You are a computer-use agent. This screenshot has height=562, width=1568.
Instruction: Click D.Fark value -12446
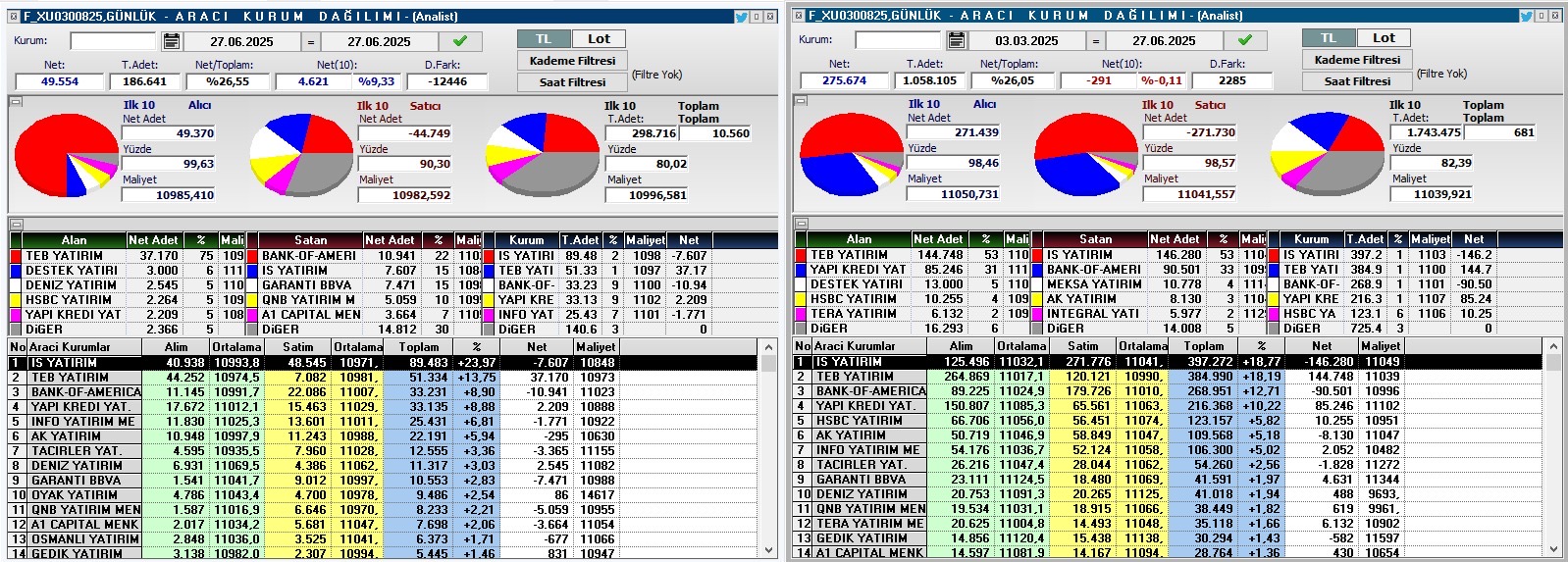coord(447,81)
